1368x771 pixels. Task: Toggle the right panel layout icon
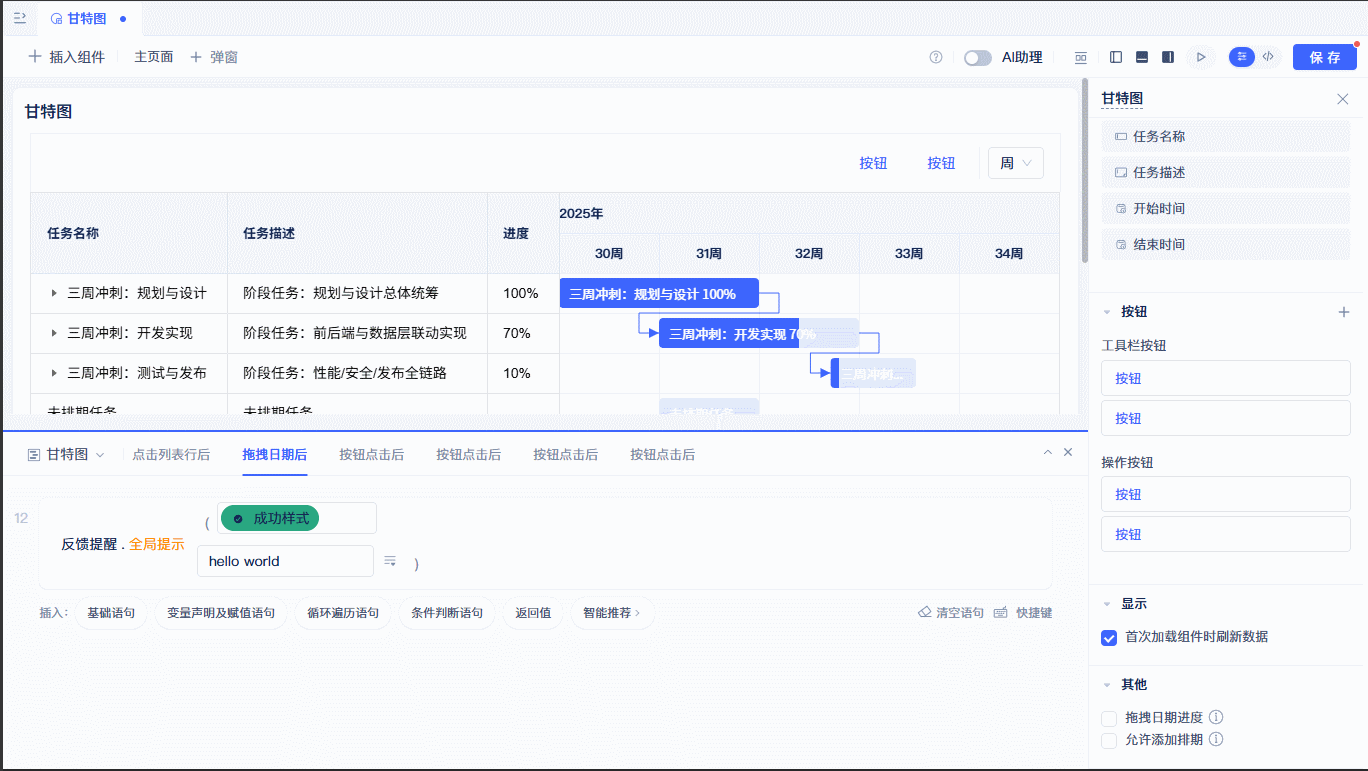coord(1168,57)
